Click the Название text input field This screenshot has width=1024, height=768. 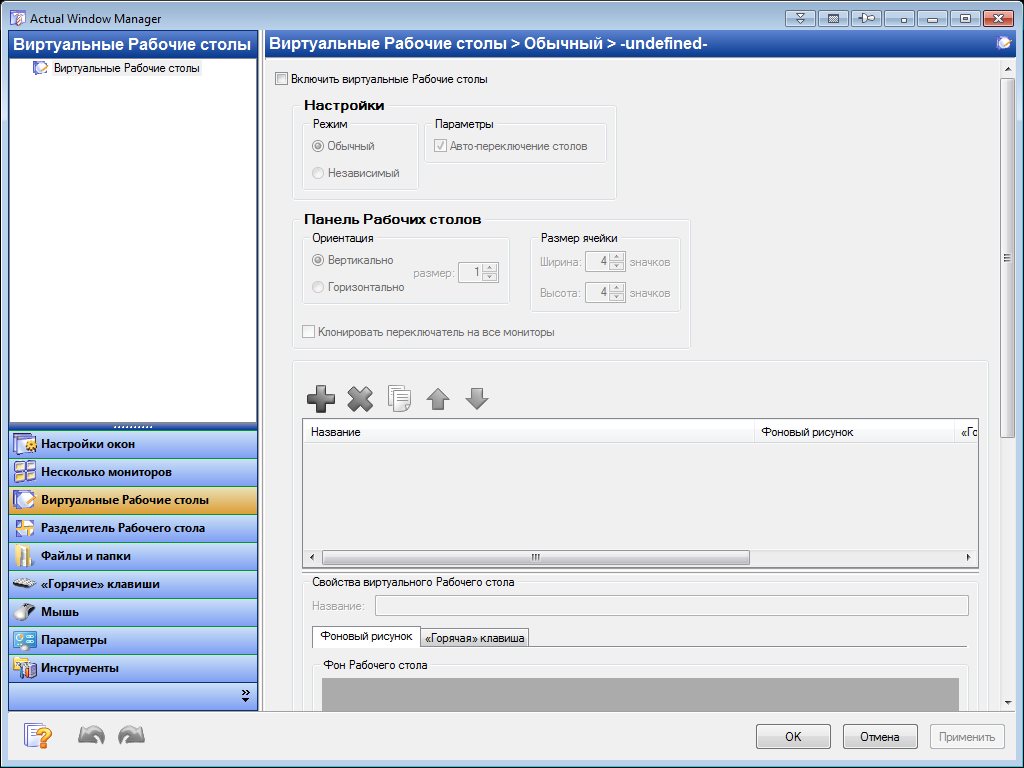click(671, 606)
